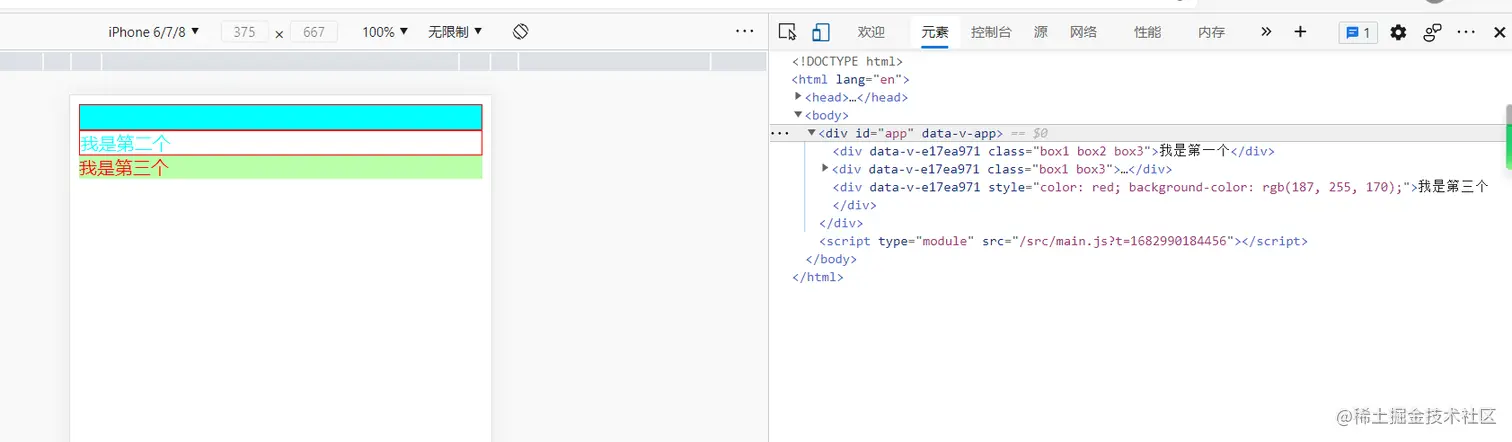Screen dimensions: 1512x442
Task: Open the DevTools settings gear
Action: tap(1398, 32)
